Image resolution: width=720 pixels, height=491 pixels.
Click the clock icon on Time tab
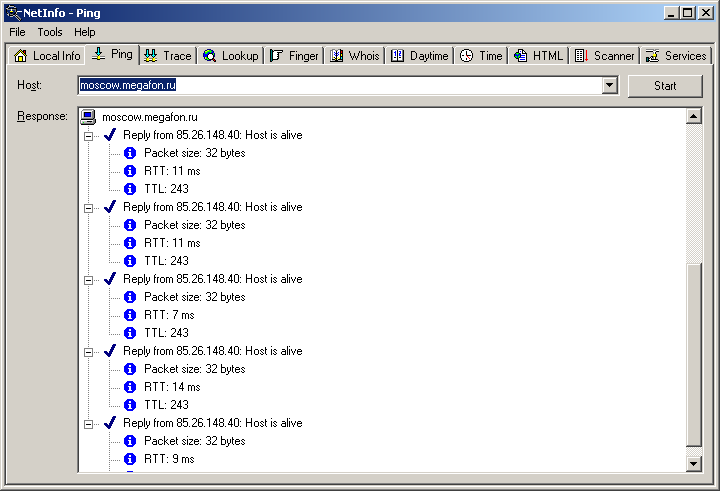467,56
